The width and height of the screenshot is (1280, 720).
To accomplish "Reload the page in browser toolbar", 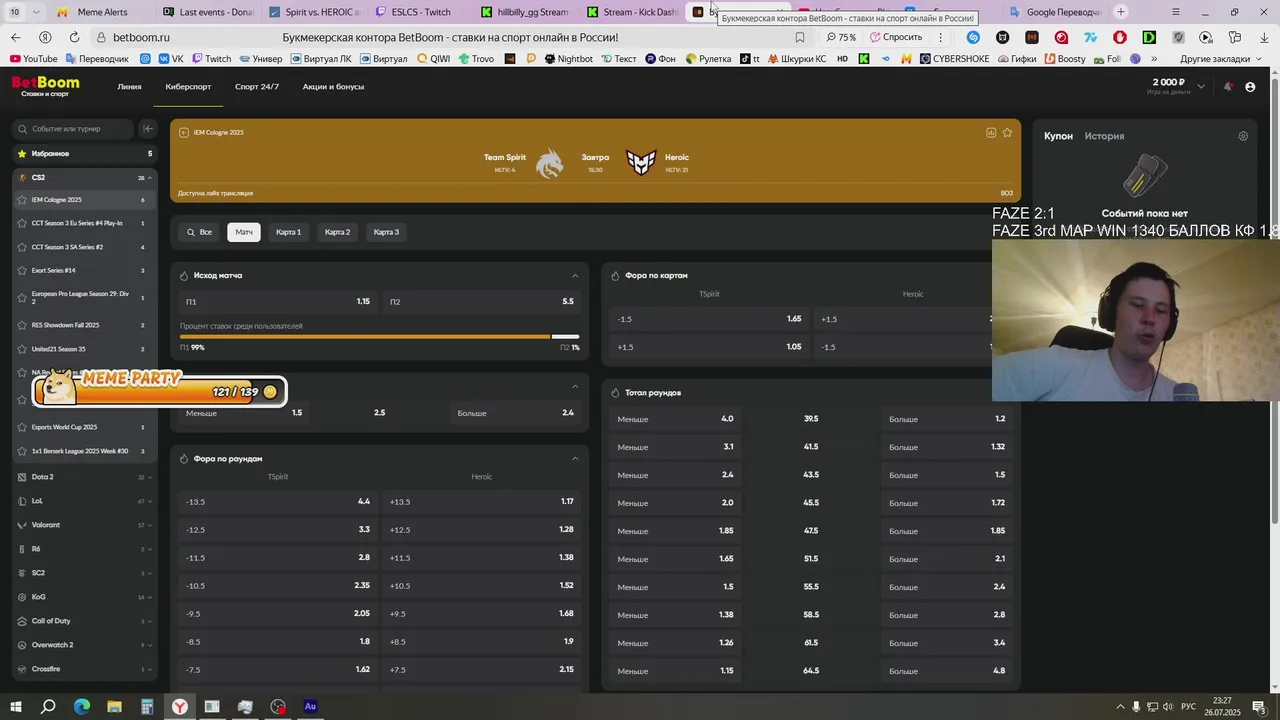I will pyautogui.click(x=74, y=37).
